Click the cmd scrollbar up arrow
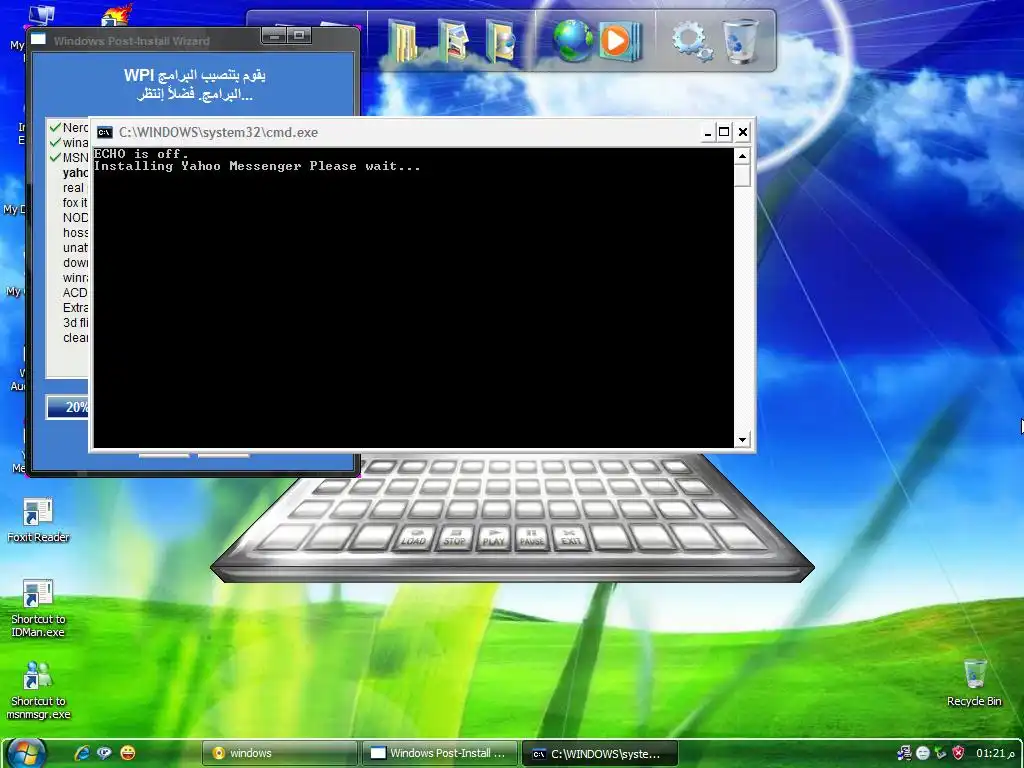The width and height of the screenshot is (1024, 768). point(742,155)
